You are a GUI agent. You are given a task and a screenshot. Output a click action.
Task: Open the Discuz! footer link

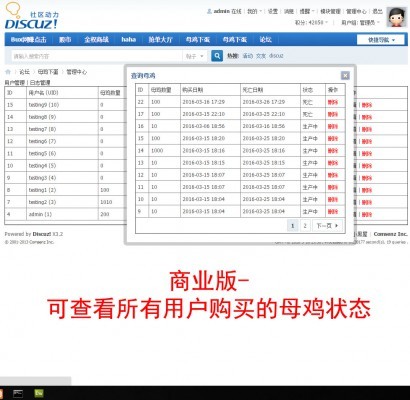coord(42,234)
